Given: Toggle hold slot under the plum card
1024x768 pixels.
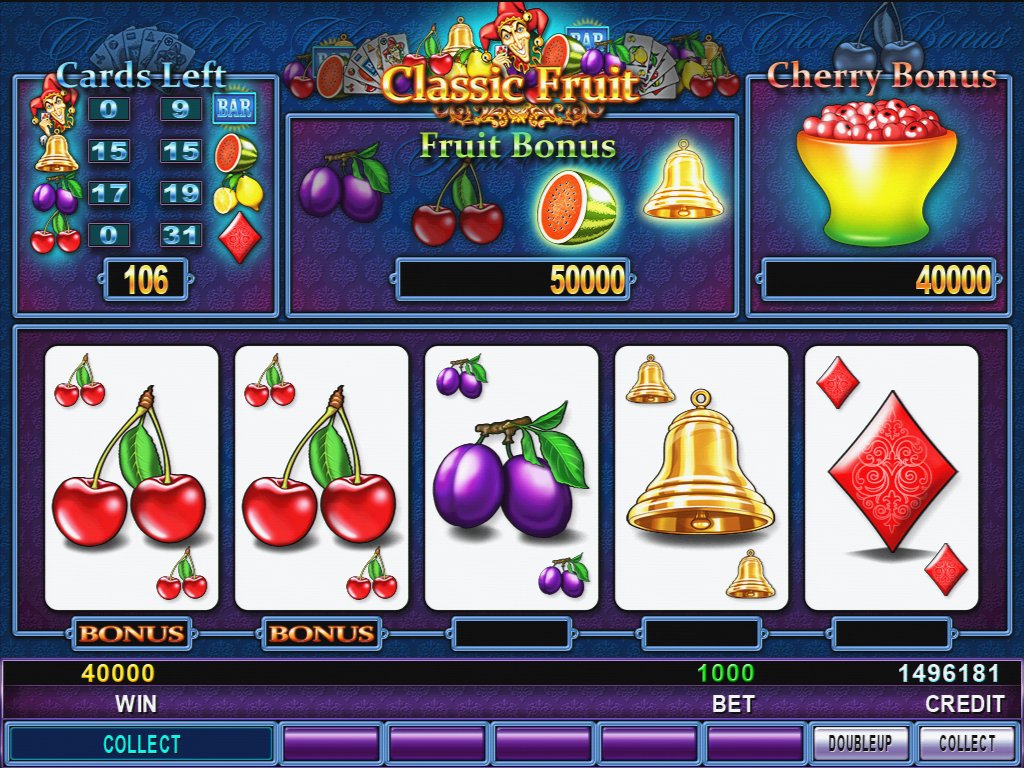Looking at the screenshot, I should point(511,633).
